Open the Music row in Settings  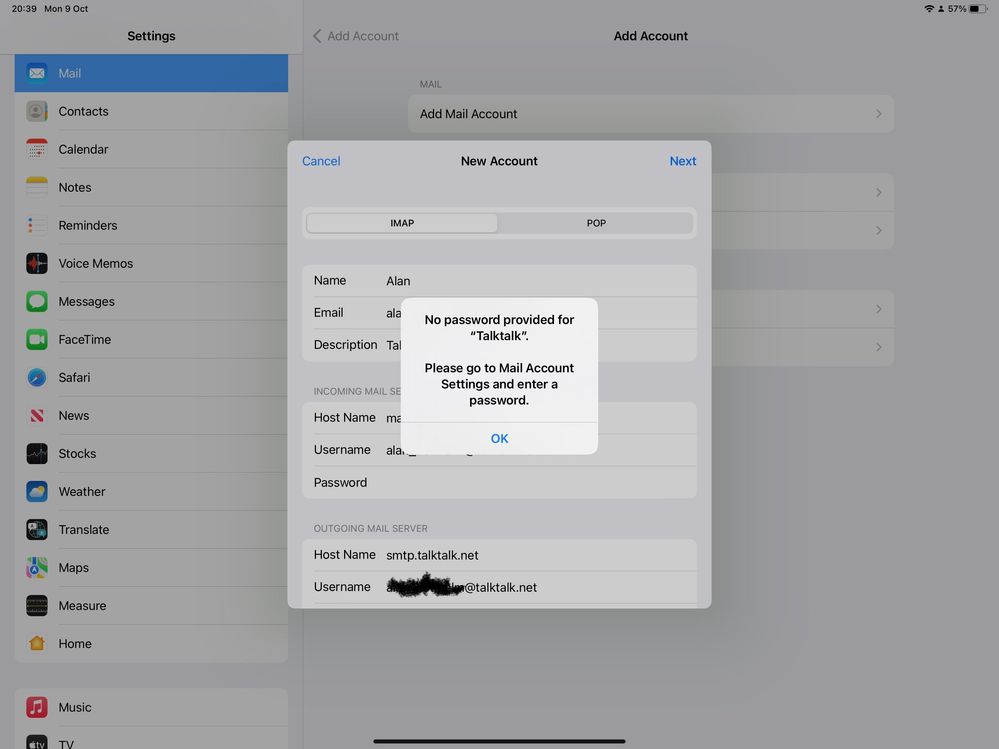(x=151, y=707)
